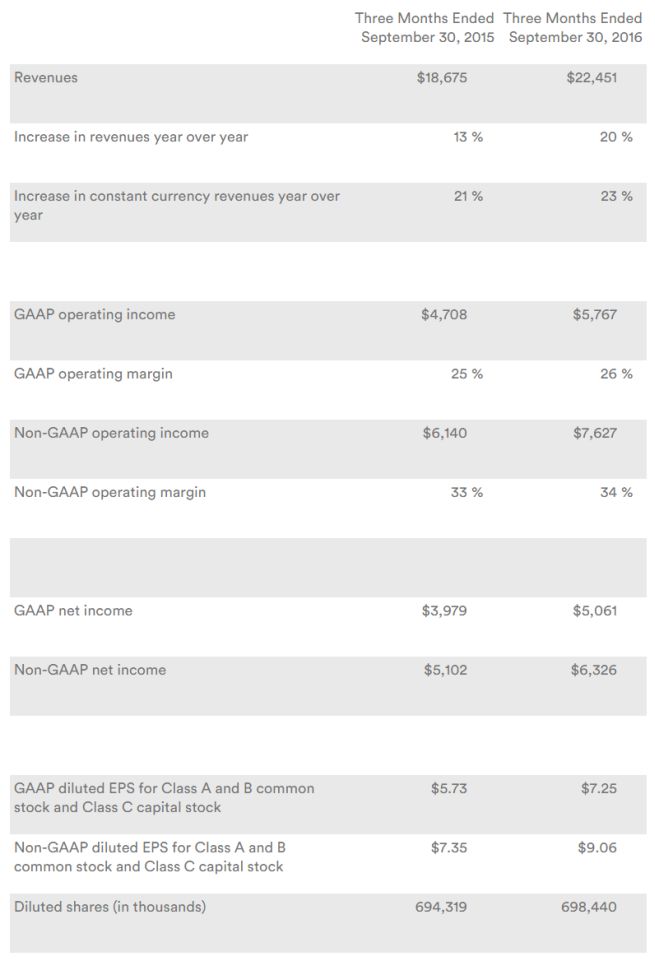Select the 34 % Non-GAAP margin value
The height and width of the screenshot is (961, 655).
[616, 492]
